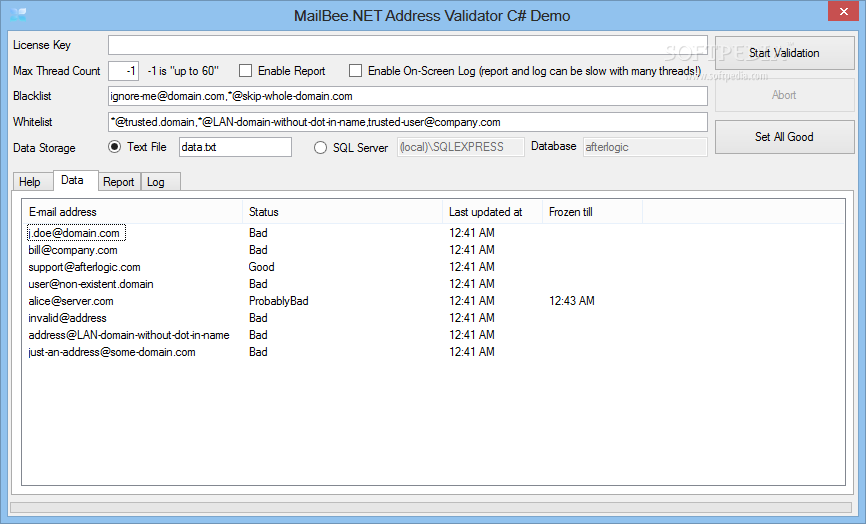Click into the Whitelist field
The image size is (866, 524).
408,122
